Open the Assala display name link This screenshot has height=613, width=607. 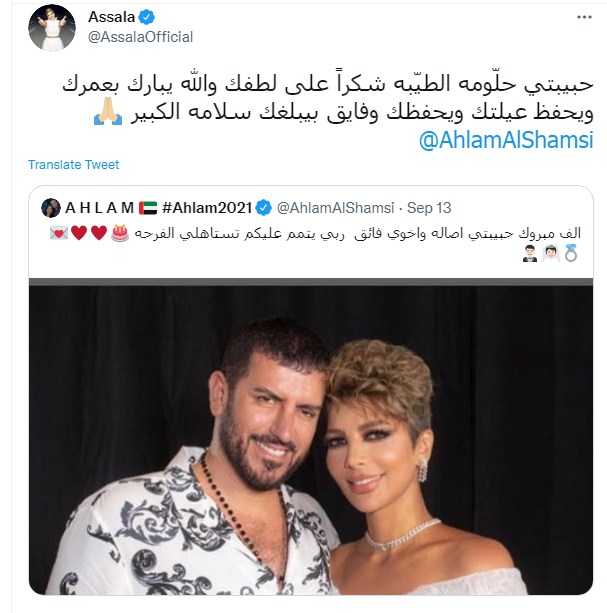click(111, 17)
